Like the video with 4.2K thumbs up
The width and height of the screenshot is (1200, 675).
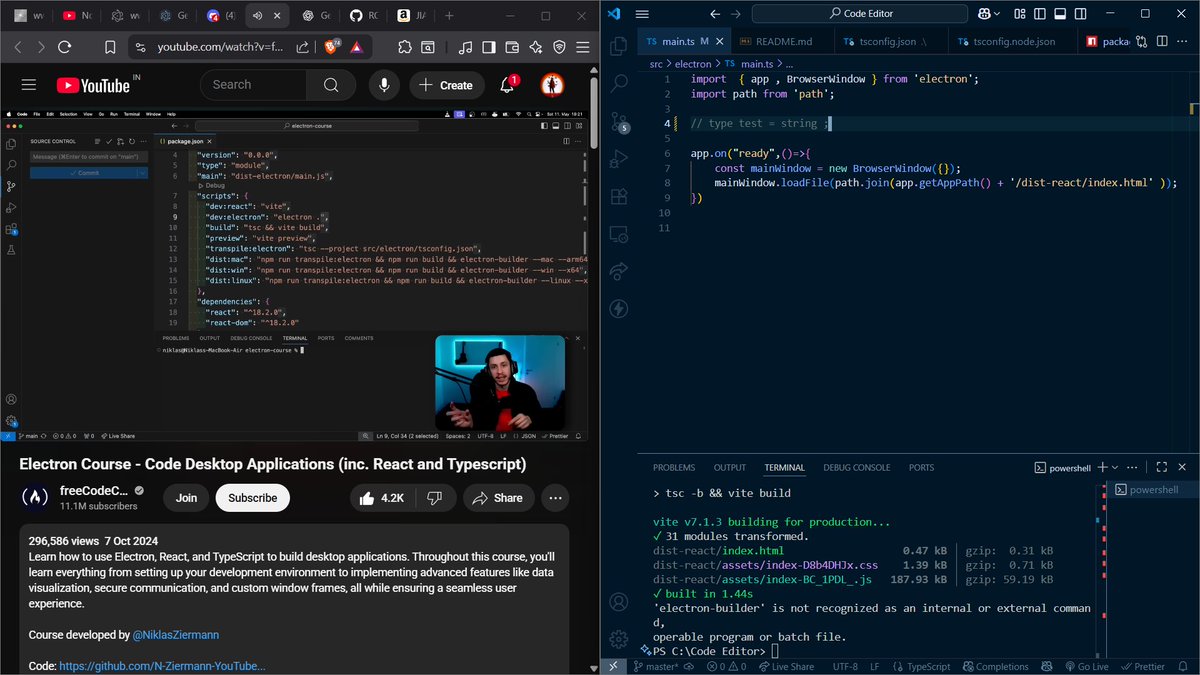point(381,498)
